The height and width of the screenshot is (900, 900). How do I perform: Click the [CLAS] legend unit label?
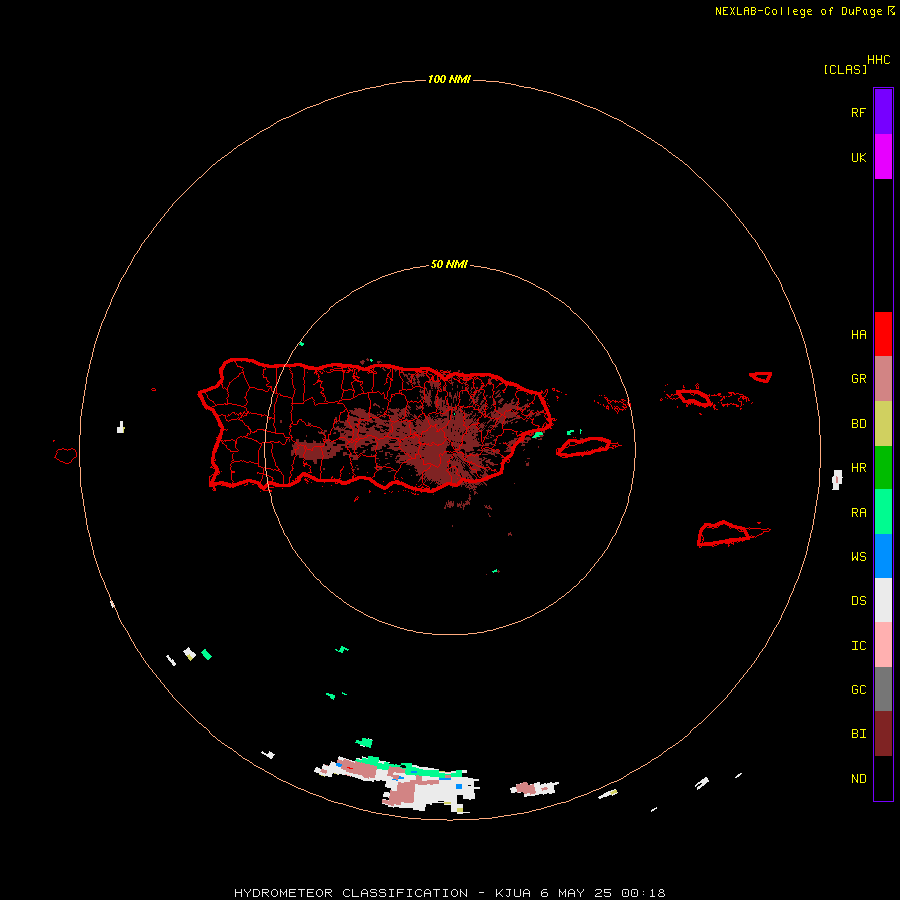pyautogui.click(x=845, y=69)
